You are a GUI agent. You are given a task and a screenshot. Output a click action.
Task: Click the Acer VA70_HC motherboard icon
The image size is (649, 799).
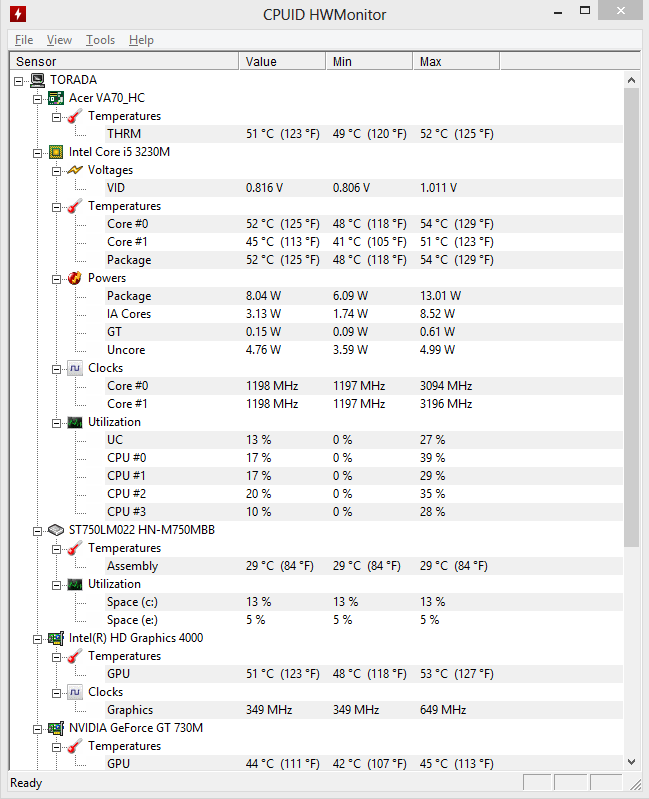(56, 98)
